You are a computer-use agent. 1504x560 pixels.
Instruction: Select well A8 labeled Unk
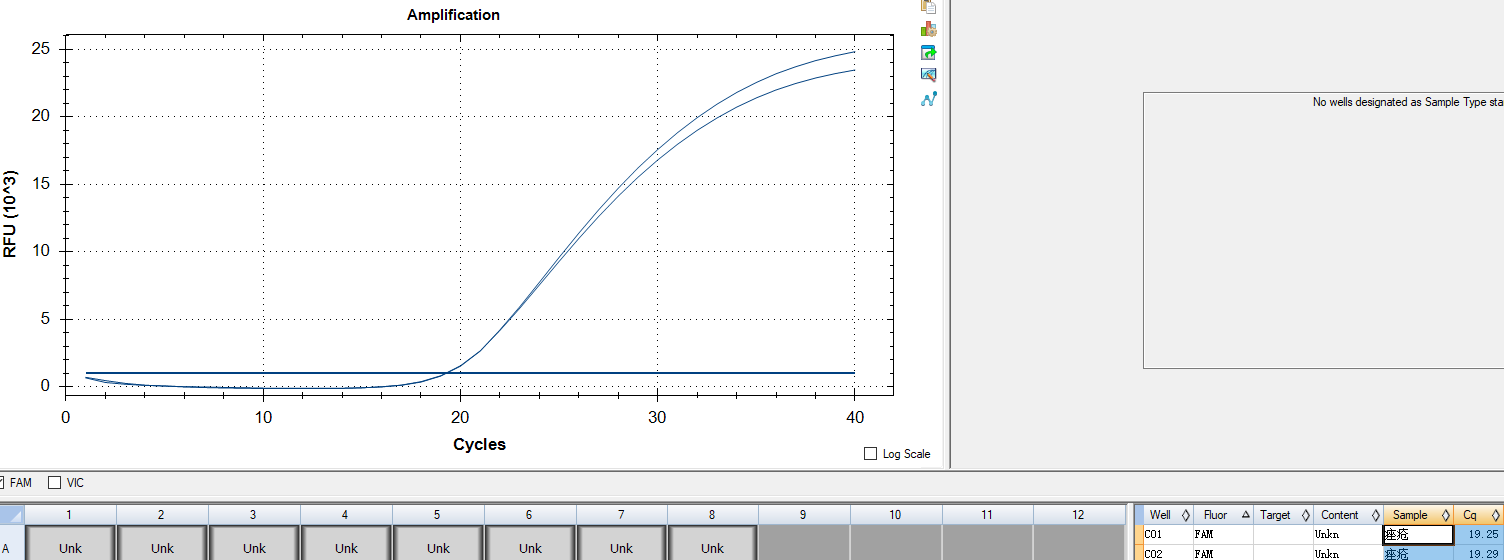712,543
